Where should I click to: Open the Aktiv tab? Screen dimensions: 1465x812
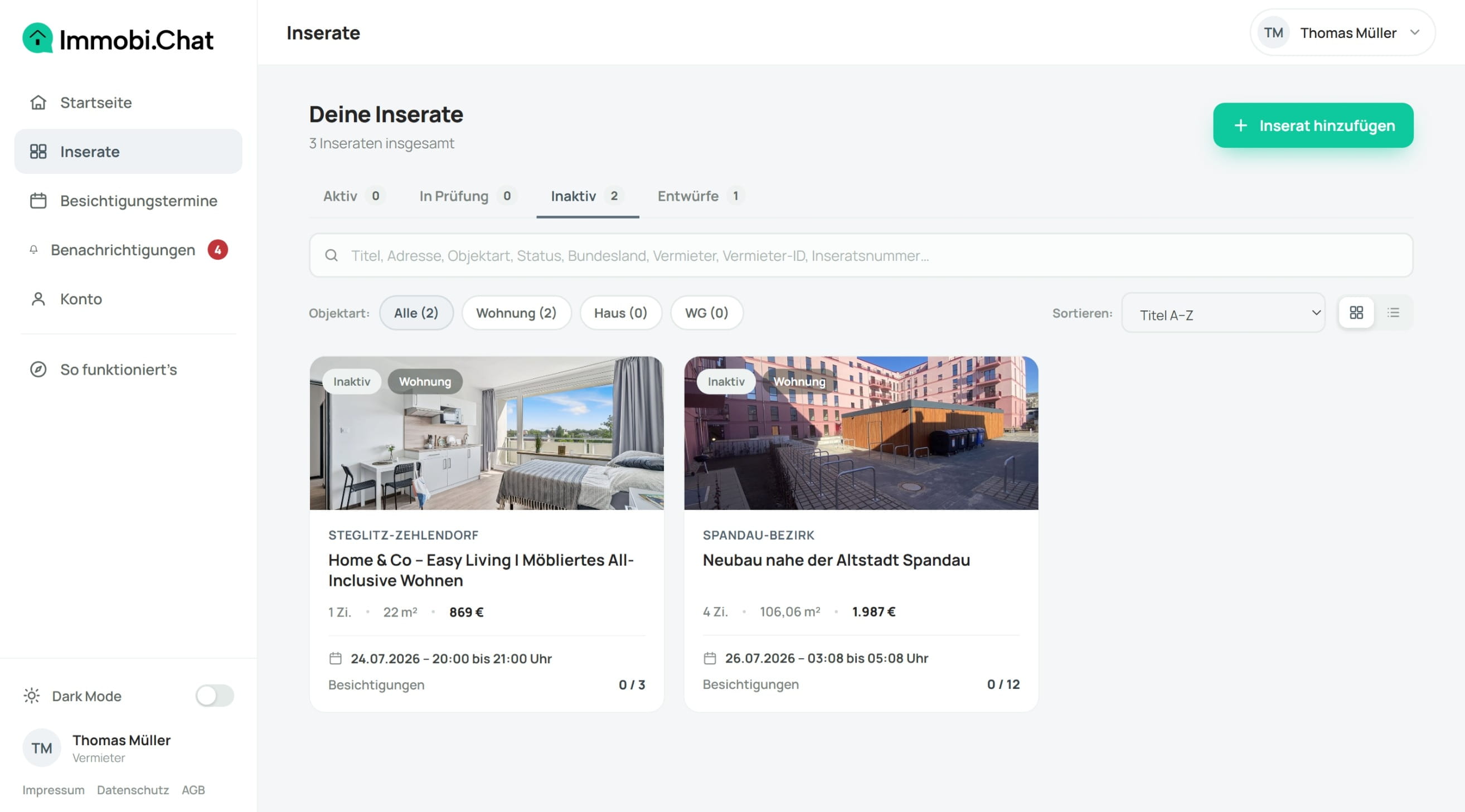pos(354,196)
